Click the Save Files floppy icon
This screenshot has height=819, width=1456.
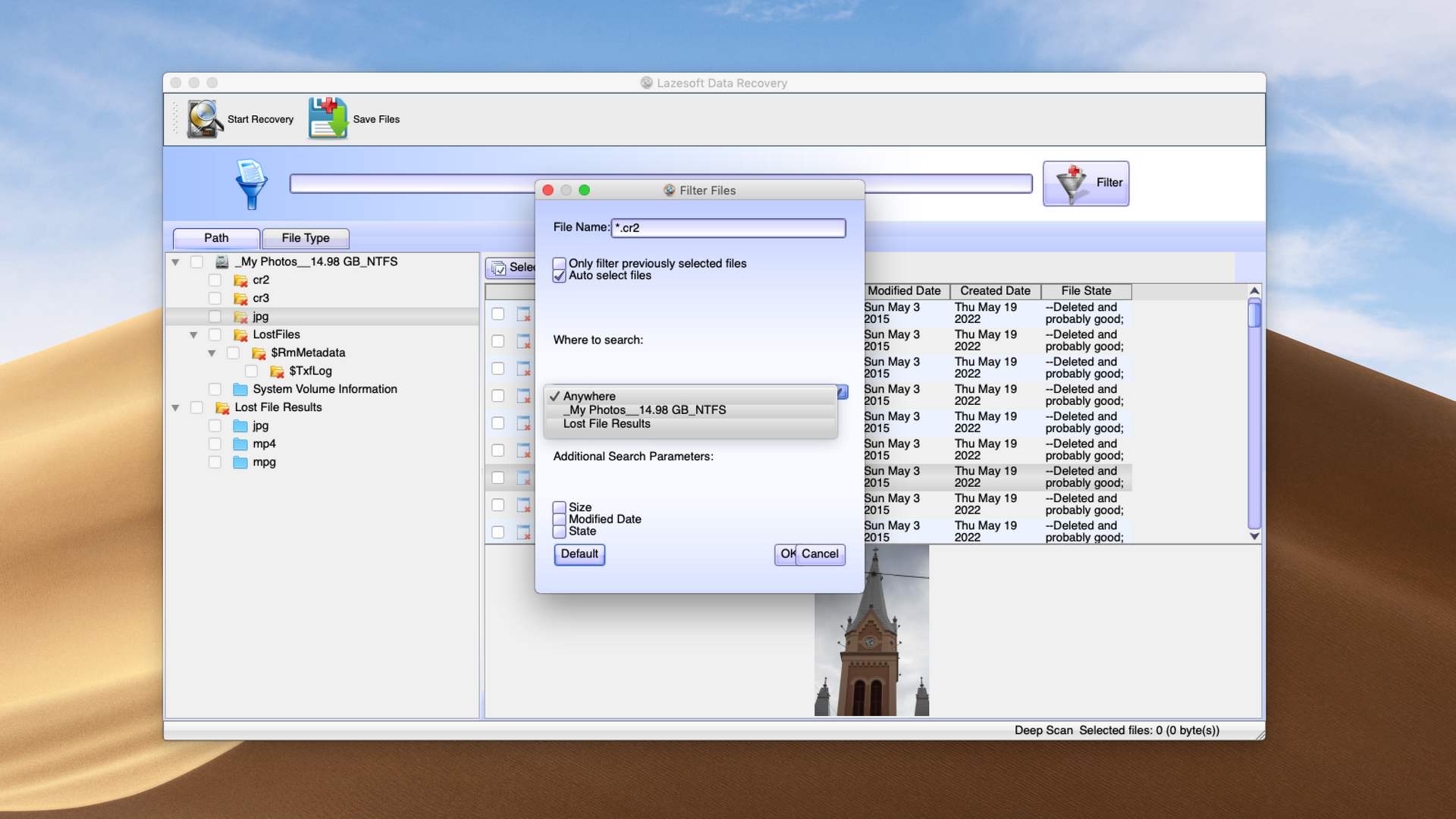point(328,118)
